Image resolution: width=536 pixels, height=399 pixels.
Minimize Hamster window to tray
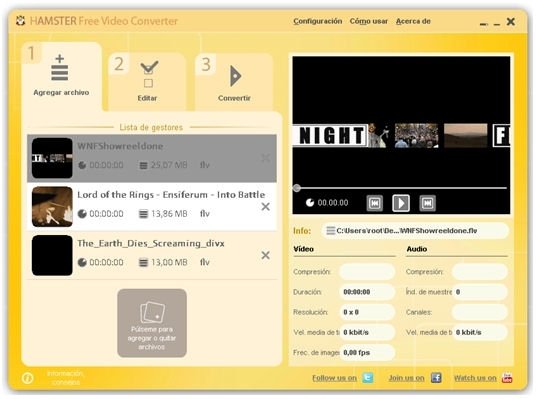pos(483,24)
